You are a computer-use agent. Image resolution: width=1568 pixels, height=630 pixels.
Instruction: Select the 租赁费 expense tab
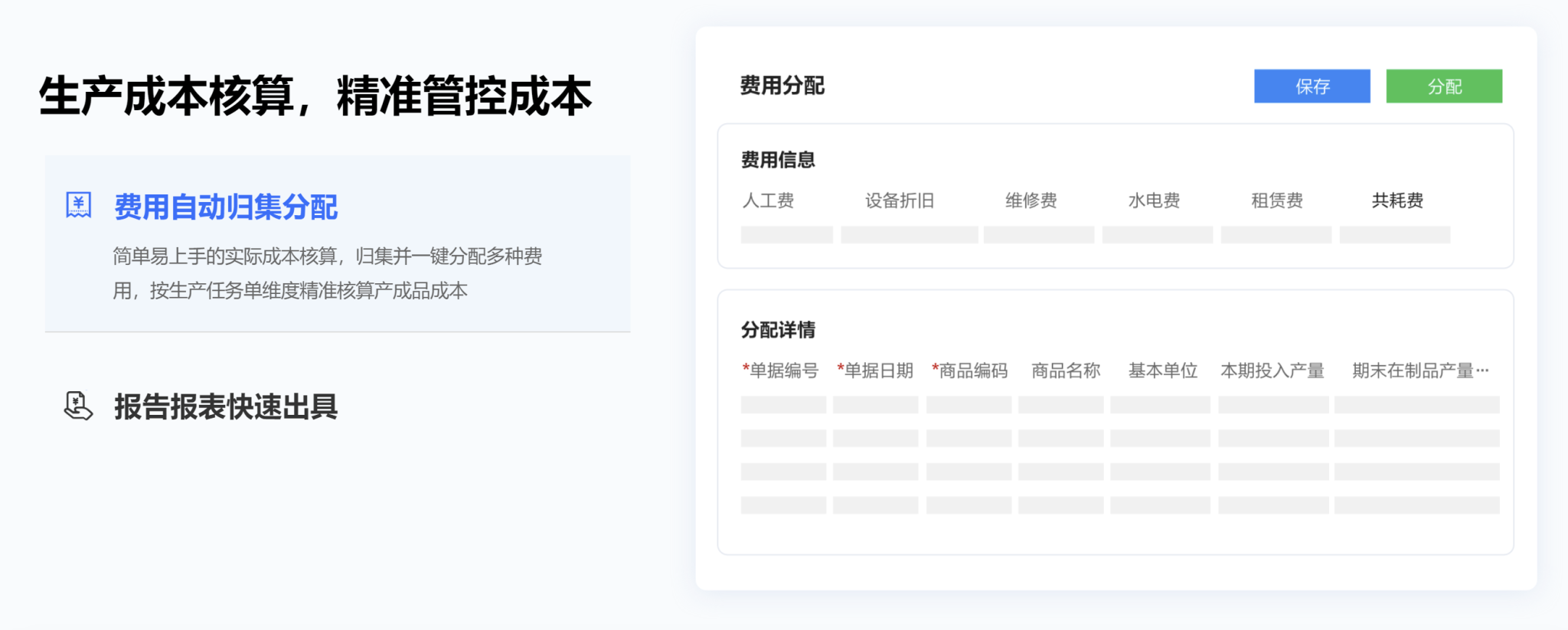1276,201
